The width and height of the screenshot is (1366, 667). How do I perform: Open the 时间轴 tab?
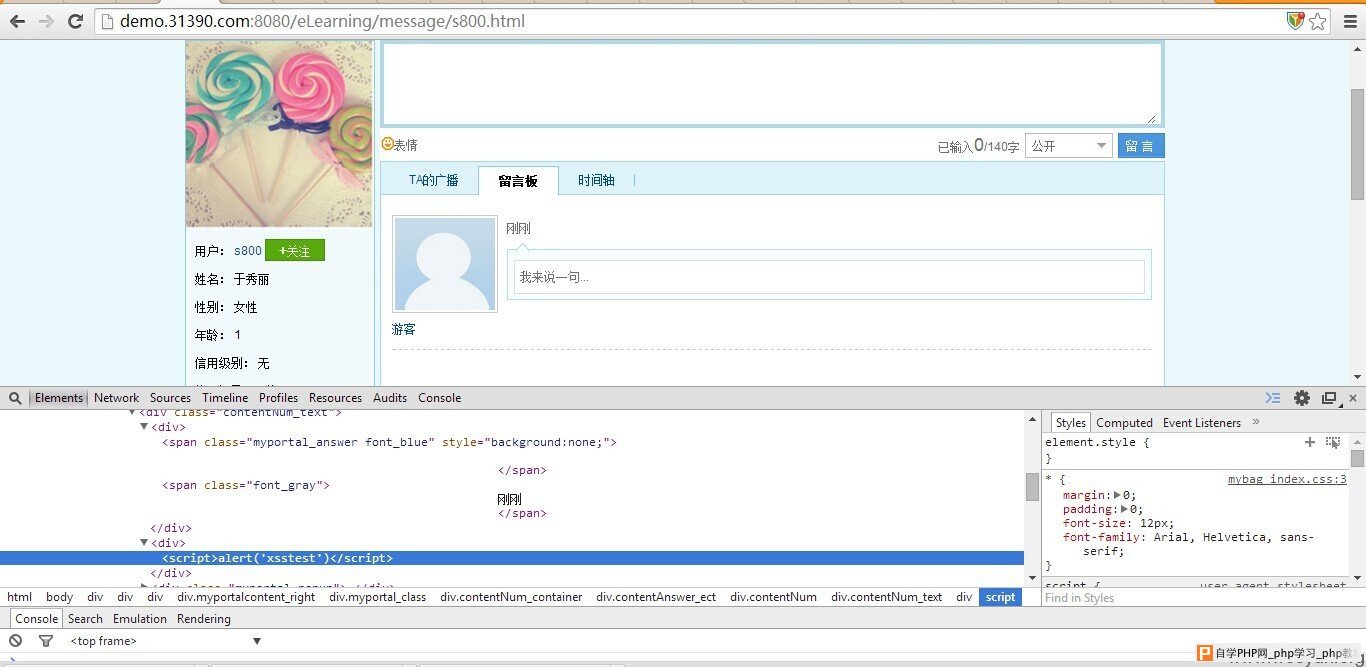click(596, 180)
